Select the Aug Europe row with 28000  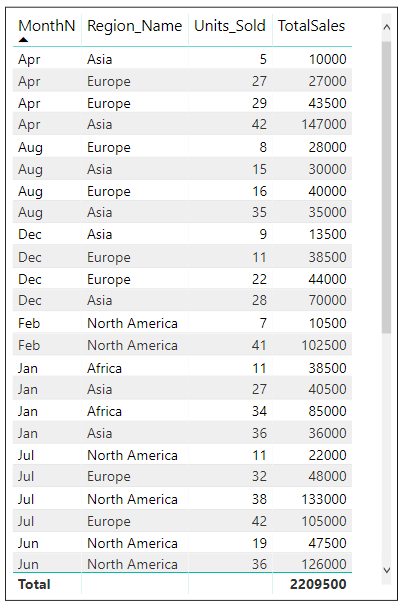(x=182, y=147)
